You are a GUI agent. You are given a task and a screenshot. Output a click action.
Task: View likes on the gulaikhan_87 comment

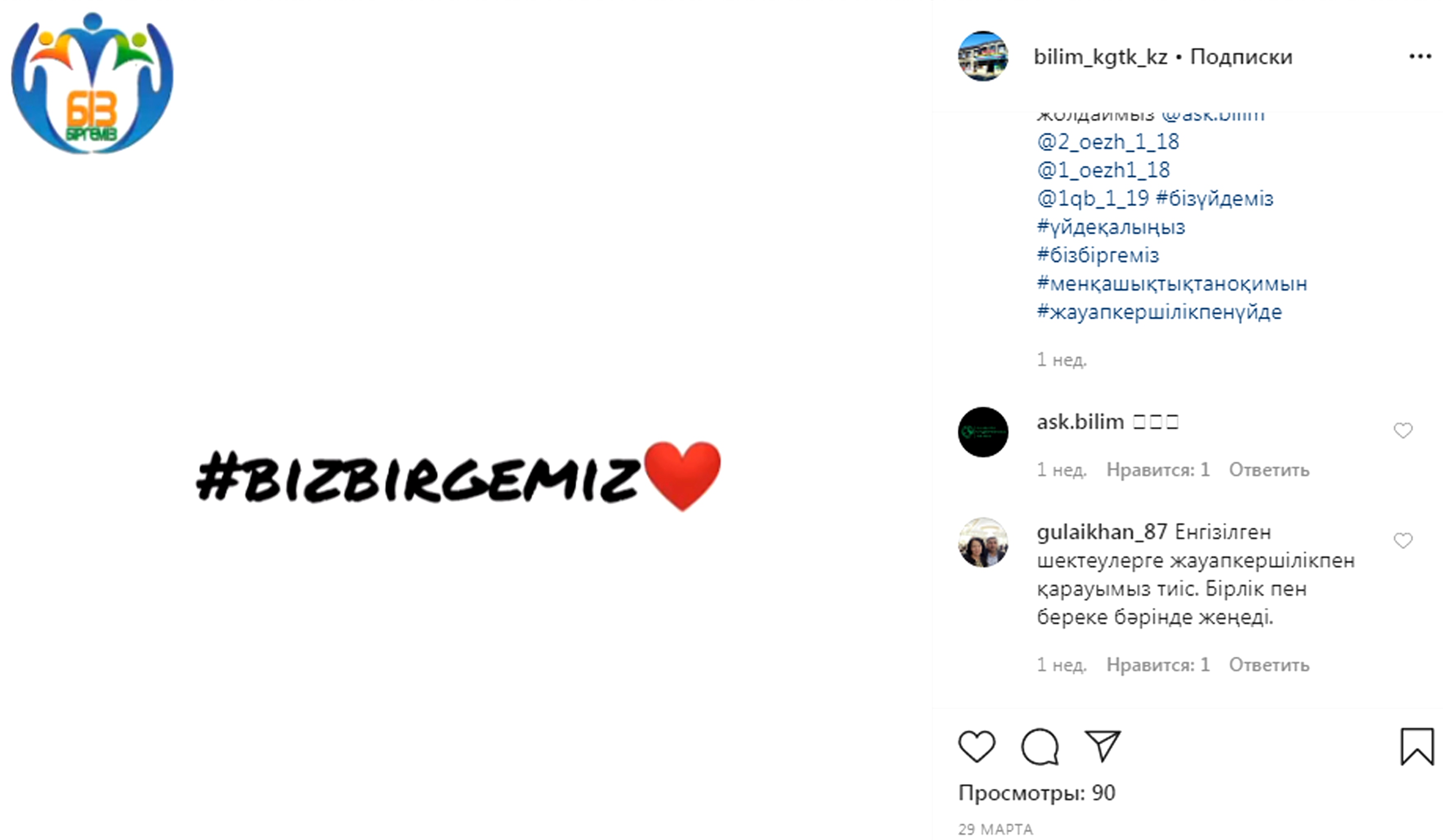(1158, 665)
